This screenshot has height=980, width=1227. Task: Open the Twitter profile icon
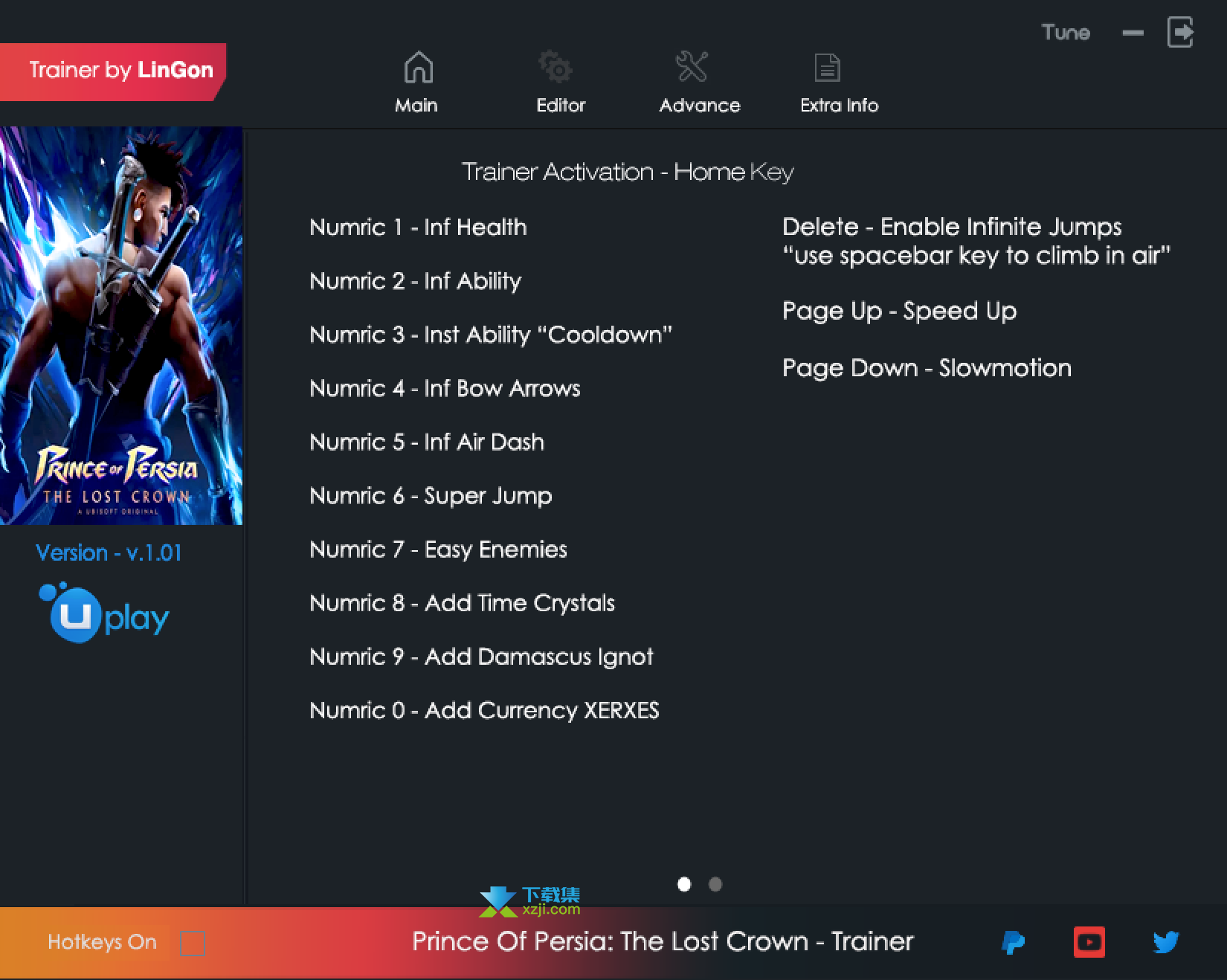tap(1166, 942)
